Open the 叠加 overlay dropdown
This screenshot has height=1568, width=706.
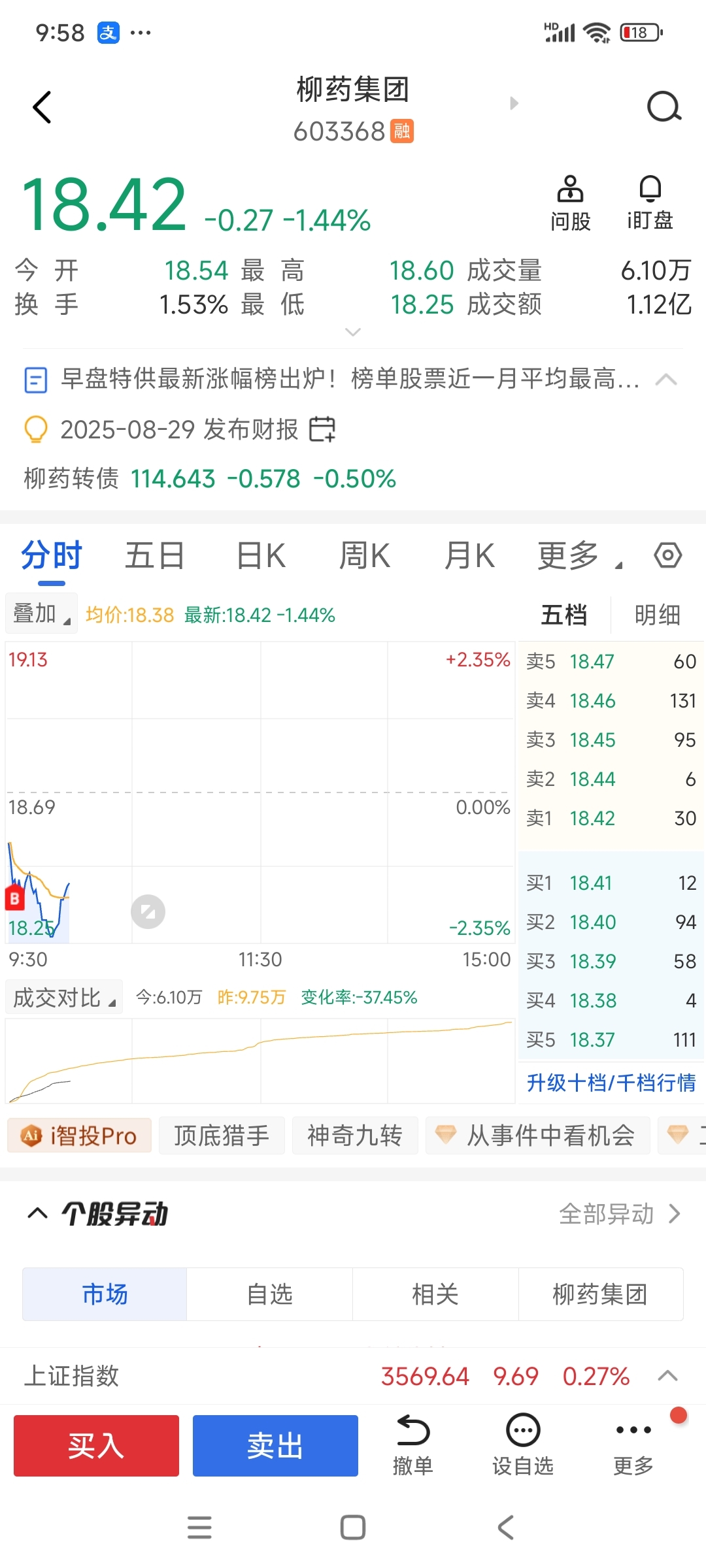pos(41,613)
